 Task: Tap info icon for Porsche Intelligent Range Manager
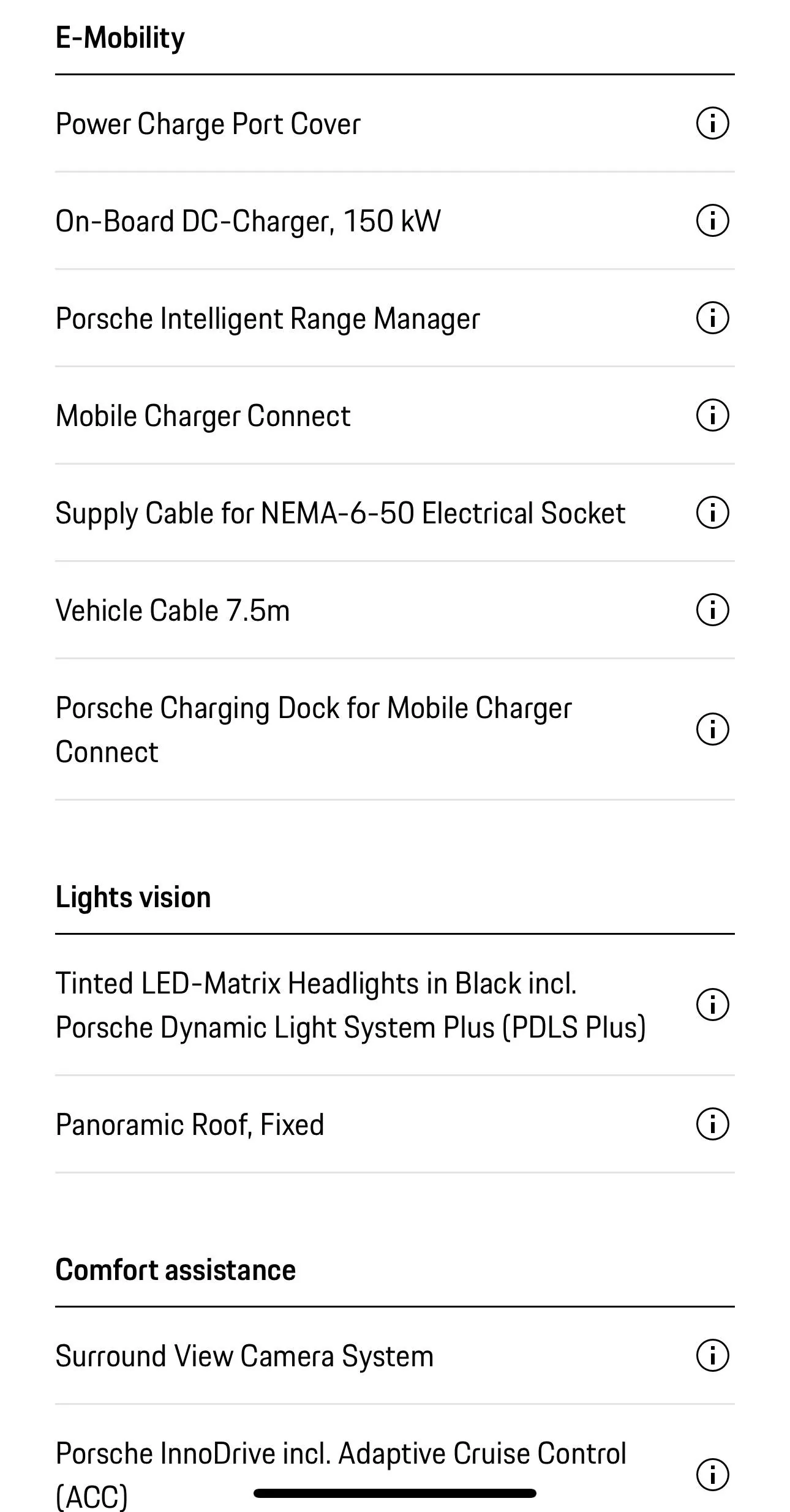[x=712, y=318]
